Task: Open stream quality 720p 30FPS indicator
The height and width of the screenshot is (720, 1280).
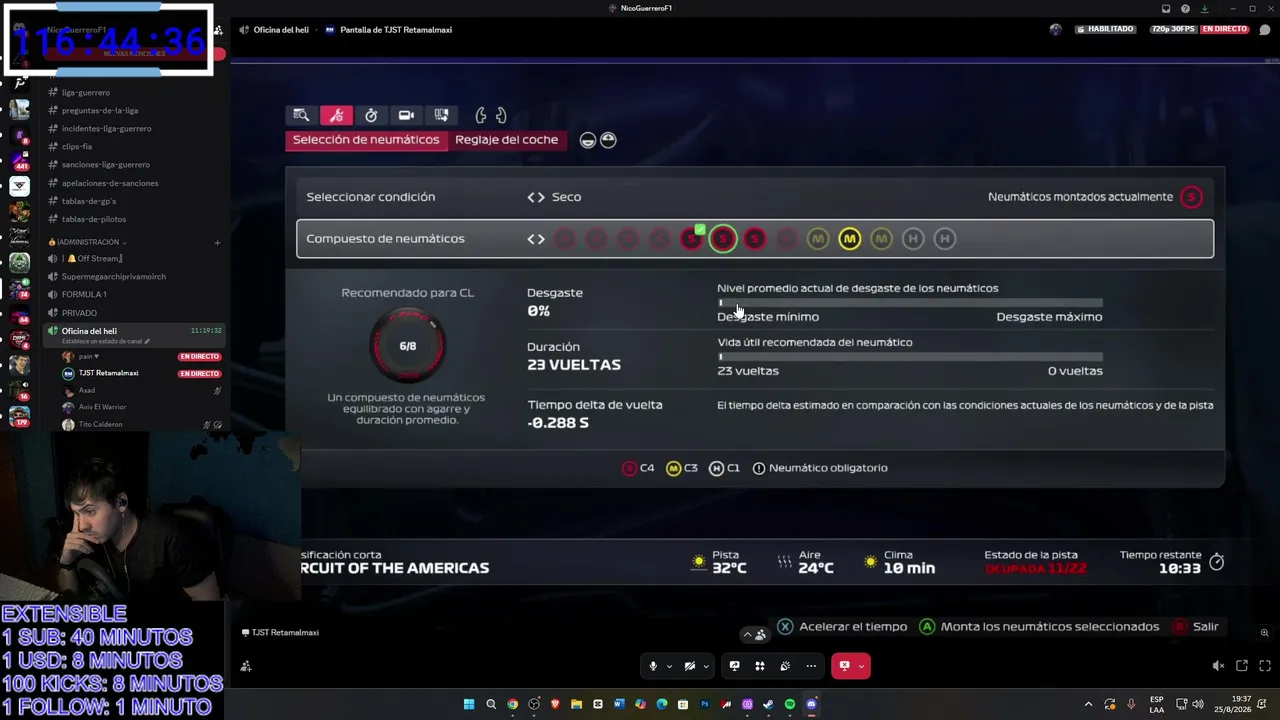Action: pos(1173,30)
